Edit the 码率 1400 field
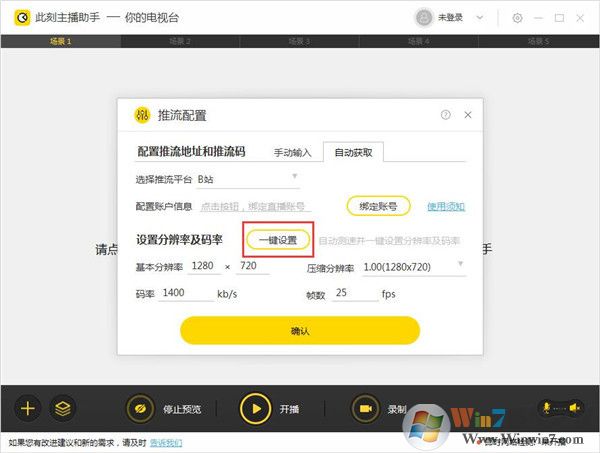Screen dimensions: 600x453 click(186, 293)
